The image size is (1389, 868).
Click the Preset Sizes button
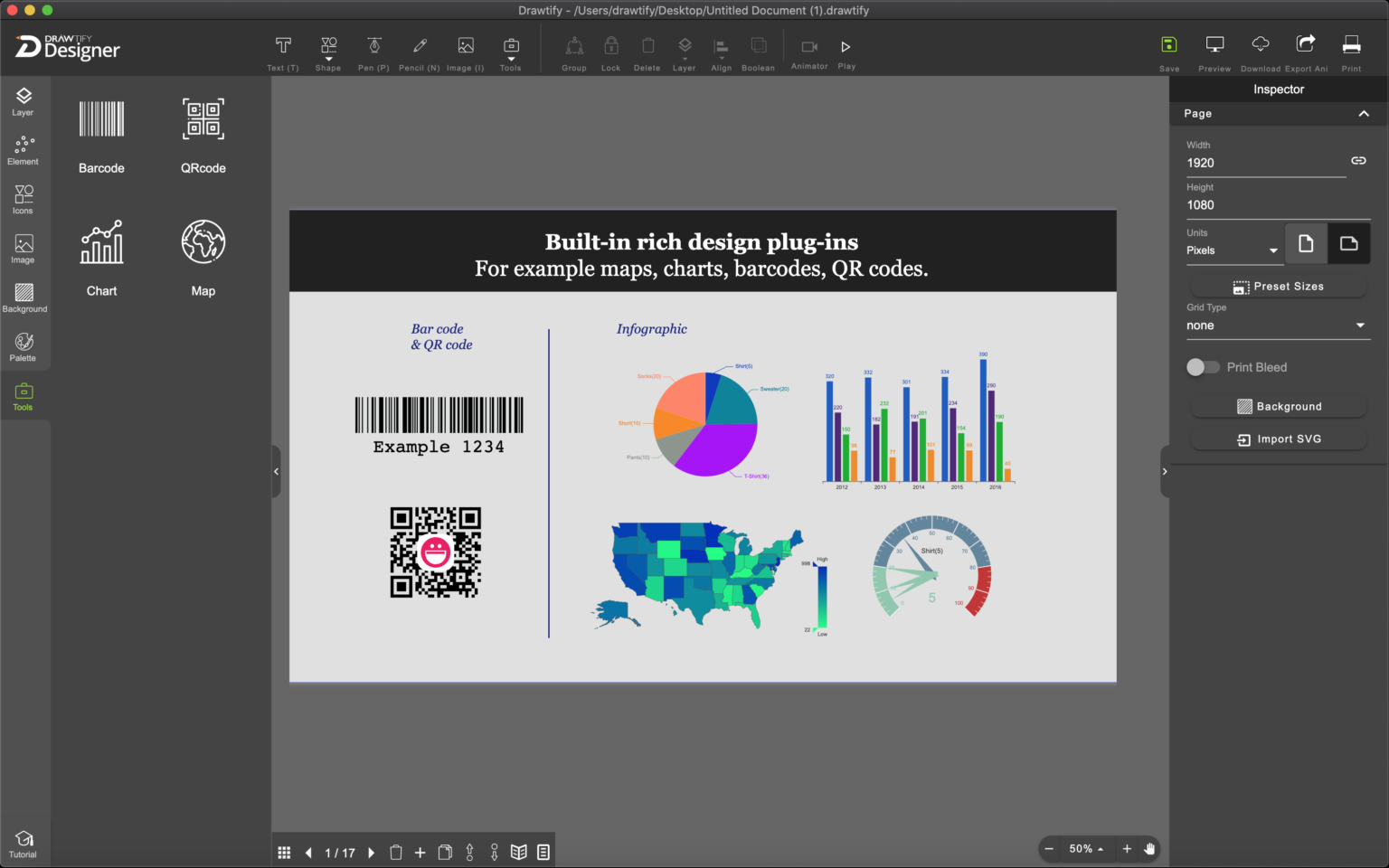point(1278,287)
